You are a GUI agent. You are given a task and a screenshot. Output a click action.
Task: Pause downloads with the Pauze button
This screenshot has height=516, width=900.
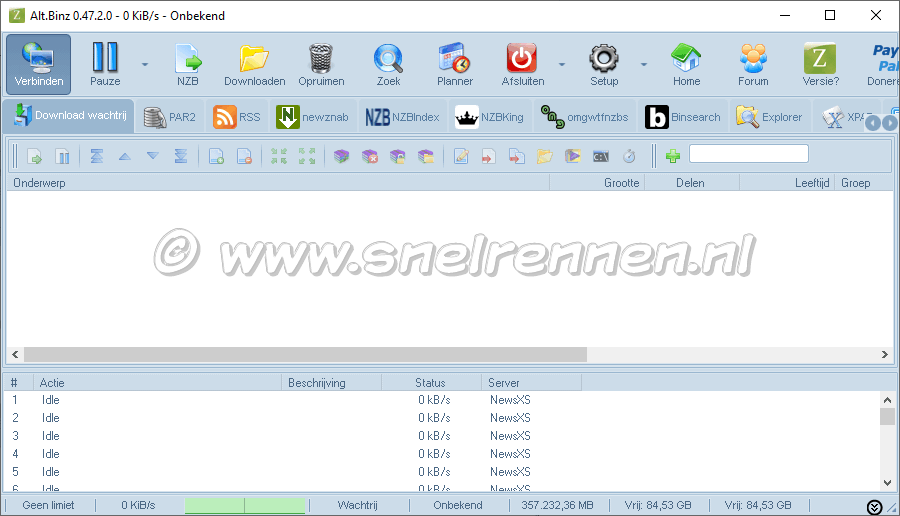105,64
